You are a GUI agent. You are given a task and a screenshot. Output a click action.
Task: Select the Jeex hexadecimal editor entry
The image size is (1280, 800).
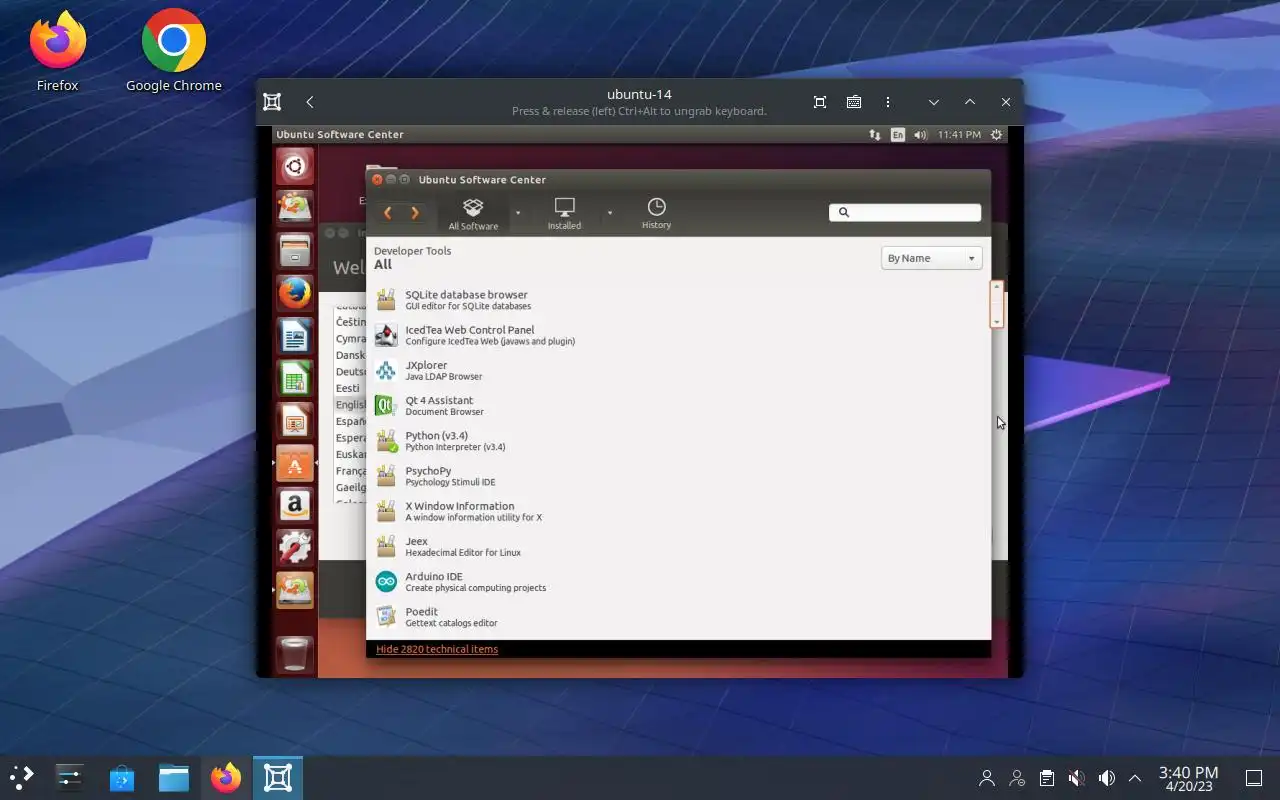coord(678,546)
